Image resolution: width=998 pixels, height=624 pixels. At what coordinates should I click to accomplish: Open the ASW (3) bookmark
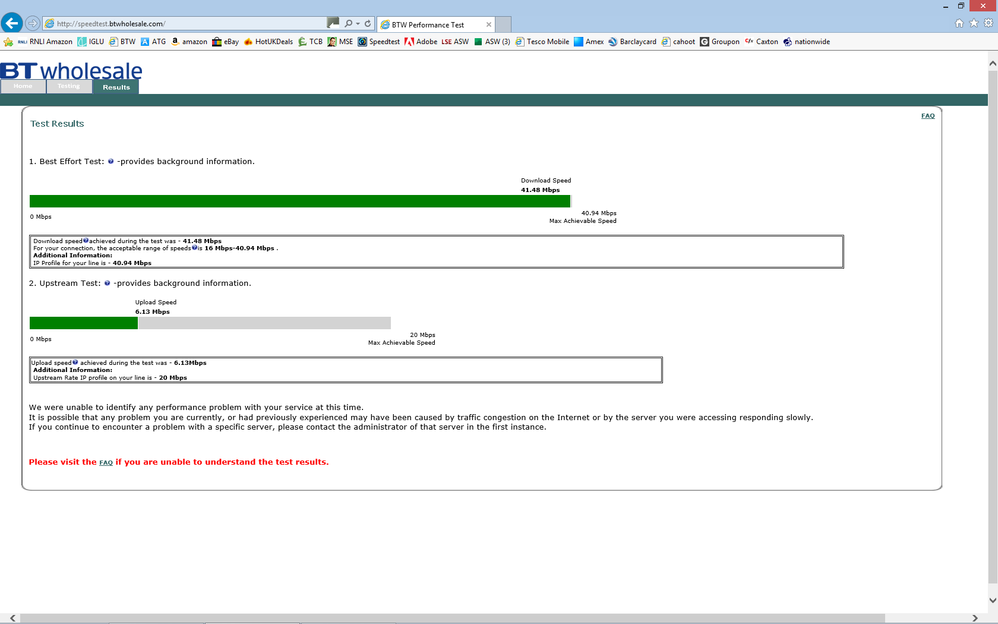[492, 42]
